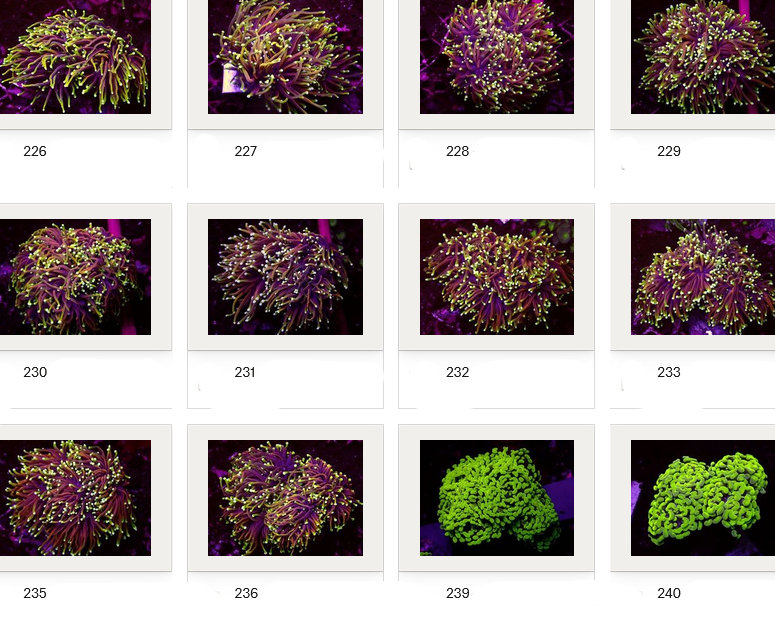Open the green hammer coral thumbnail 240
The width and height of the screenshot is (775, 625).
[x=703, y=498]
